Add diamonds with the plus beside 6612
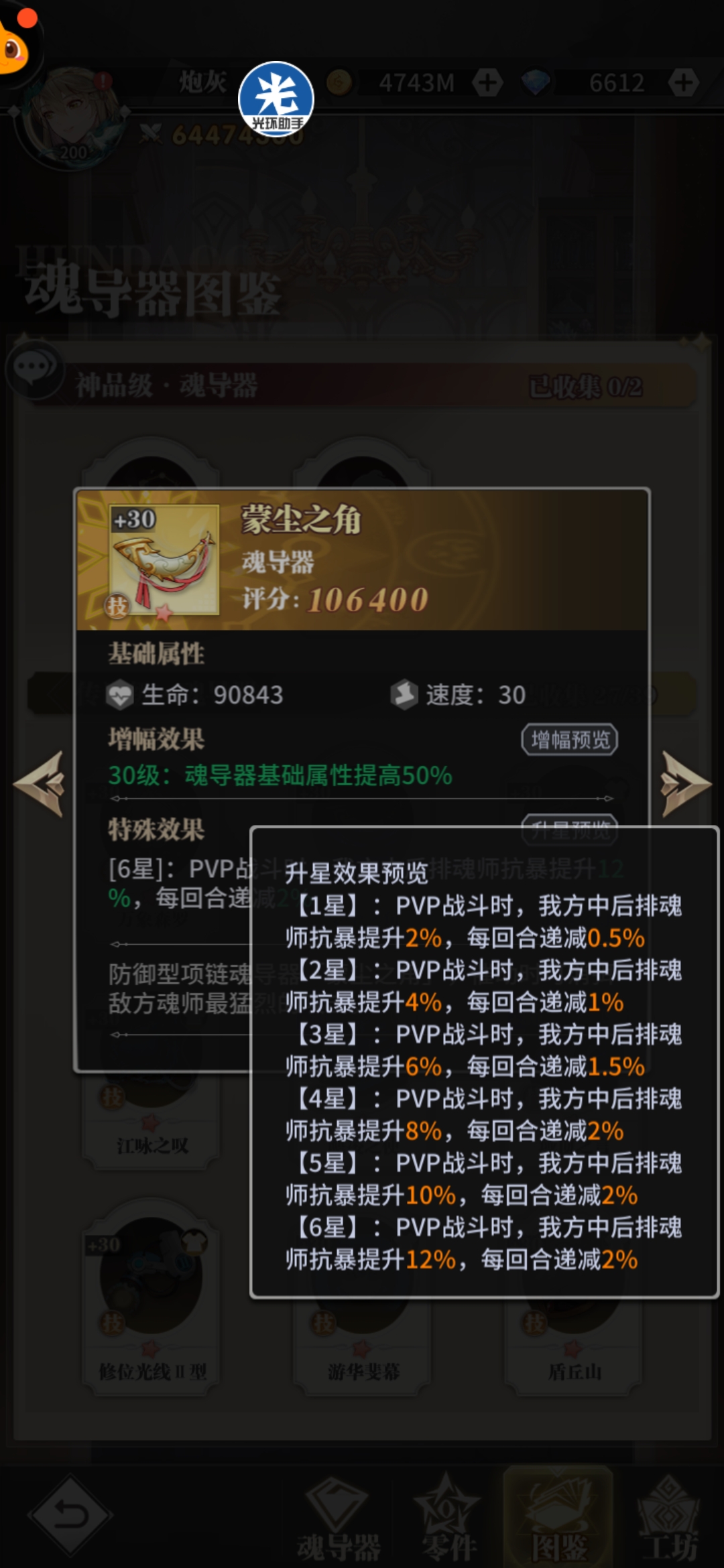The height and width of the screenshot is (1568, 724). pyautogui.click(x=683, y=82)
